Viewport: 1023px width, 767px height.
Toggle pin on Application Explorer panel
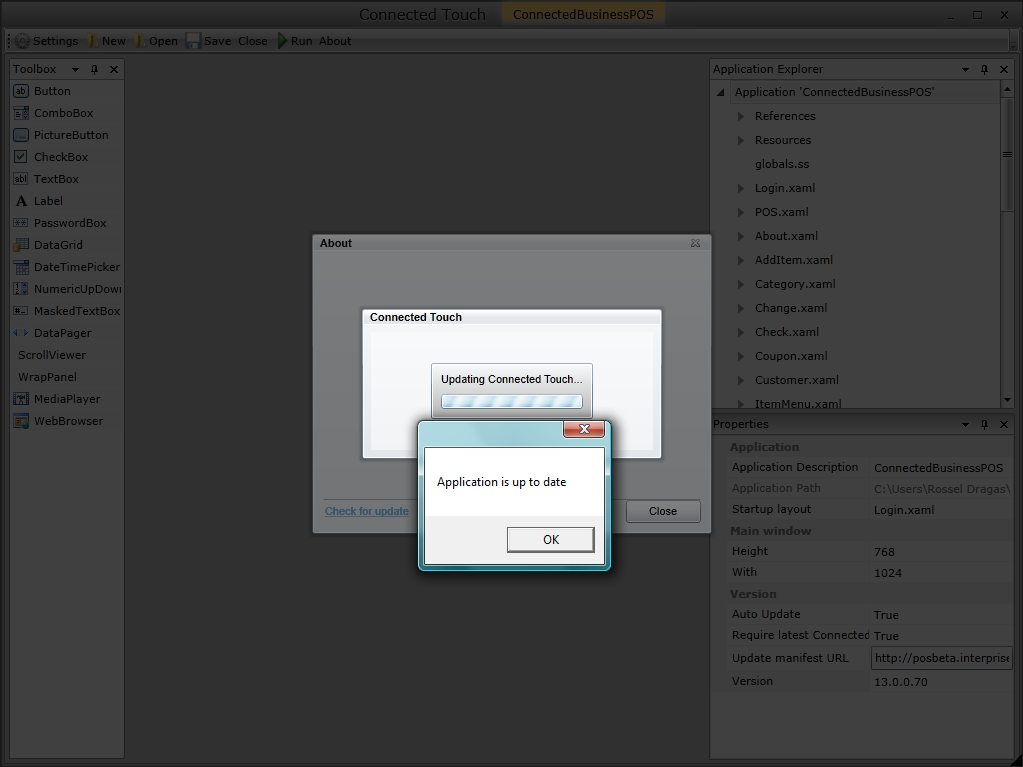point(984,70)
